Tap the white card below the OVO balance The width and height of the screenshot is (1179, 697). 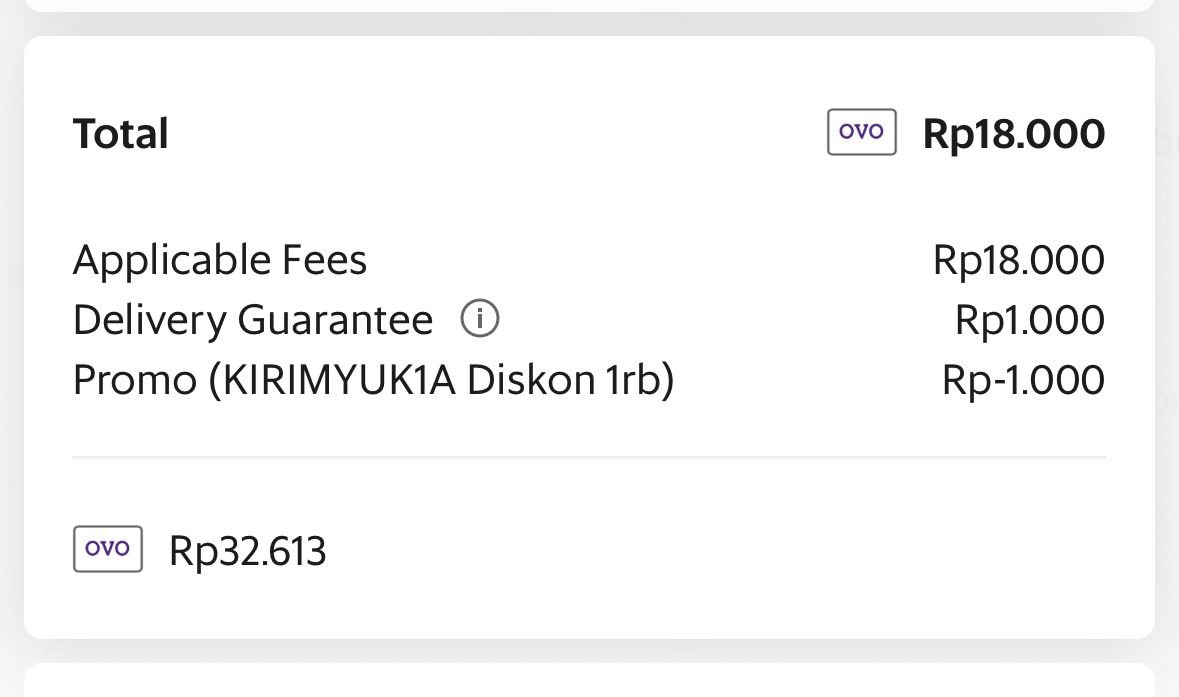[x=589, y=682]
